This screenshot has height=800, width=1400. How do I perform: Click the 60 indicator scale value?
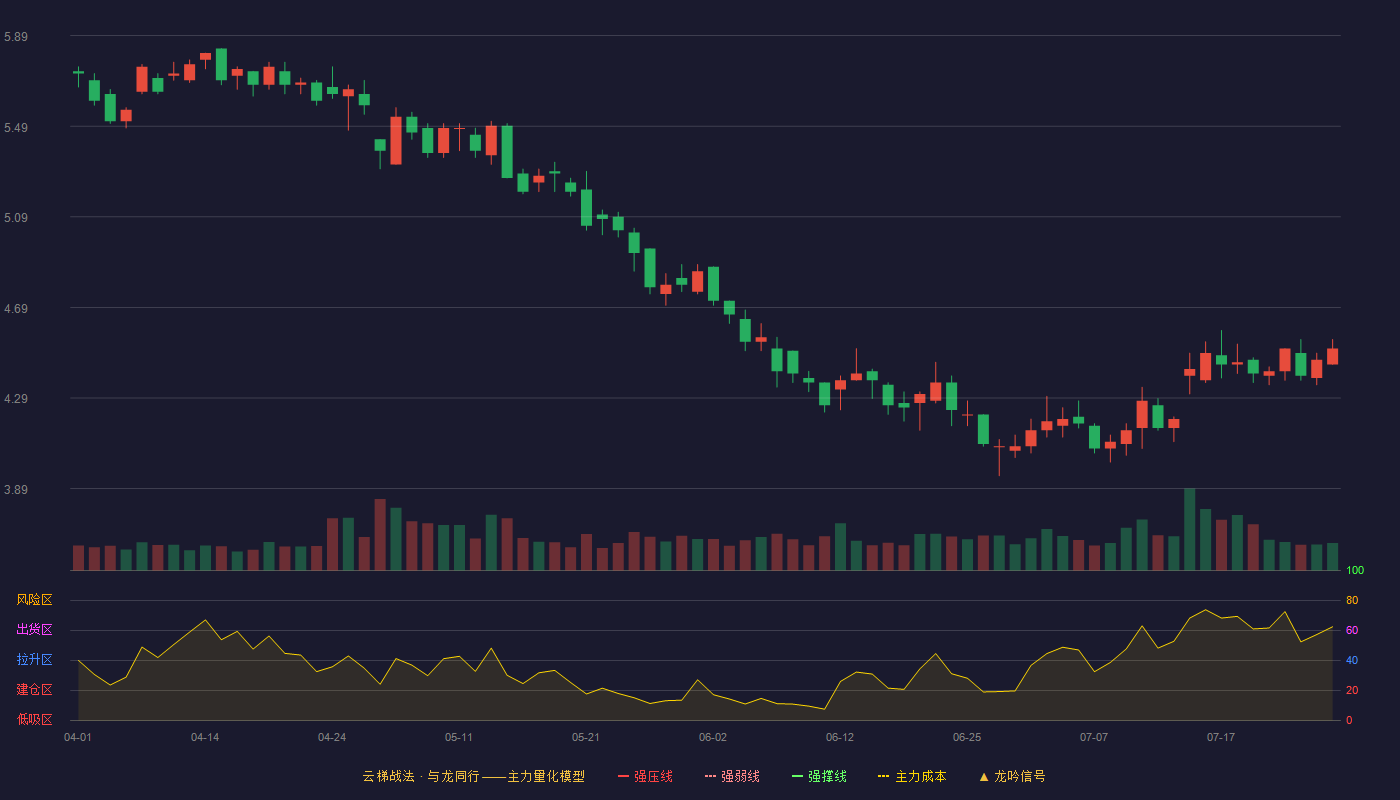pyautogui.click(x=1352, y=630)
